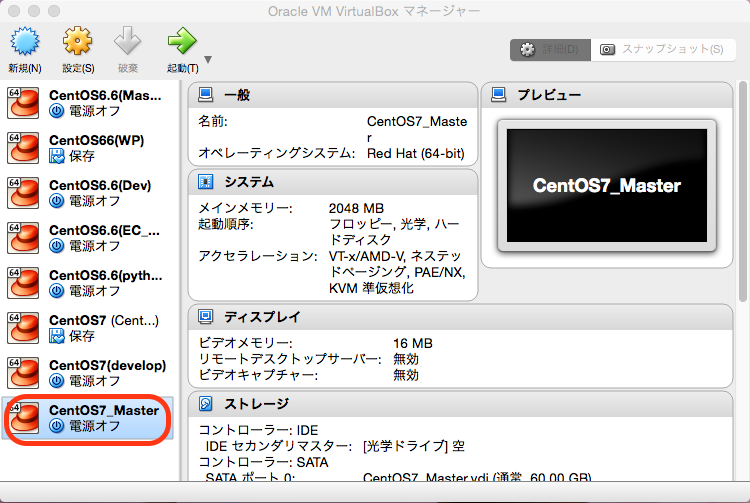Image resolution: width=750 pixels, height=503 pixels.
Task: Select the CentOS6.6(pyth... machine icon
Action: click(x=23, y=283)
